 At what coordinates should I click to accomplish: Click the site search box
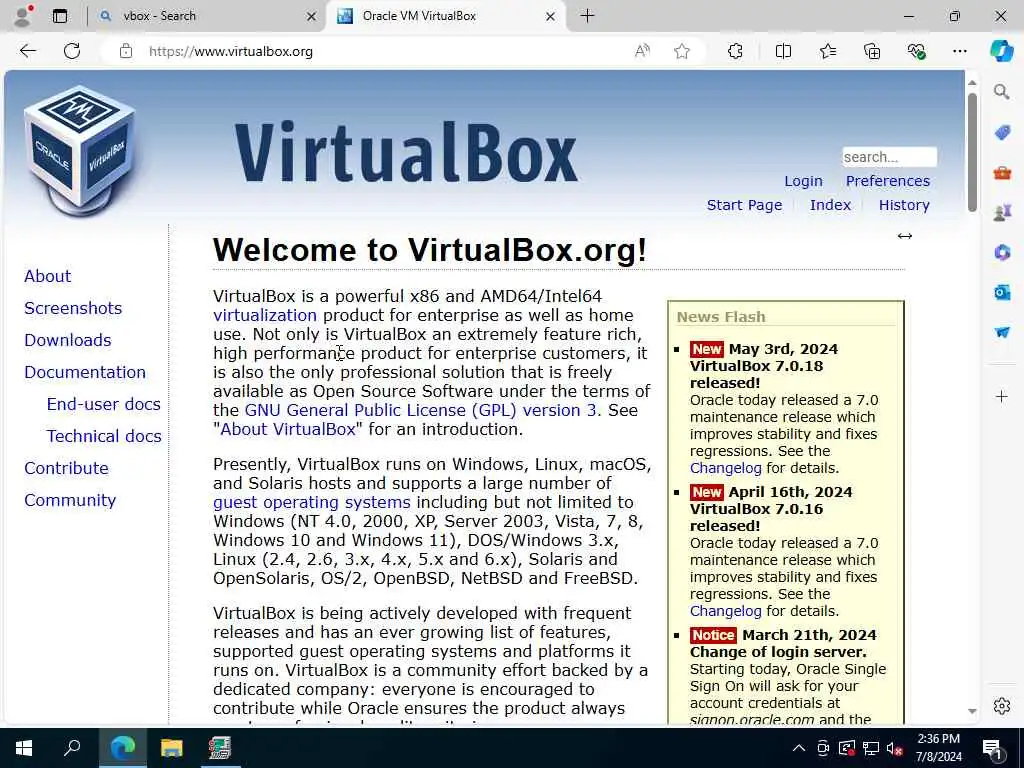pos(889,157)
